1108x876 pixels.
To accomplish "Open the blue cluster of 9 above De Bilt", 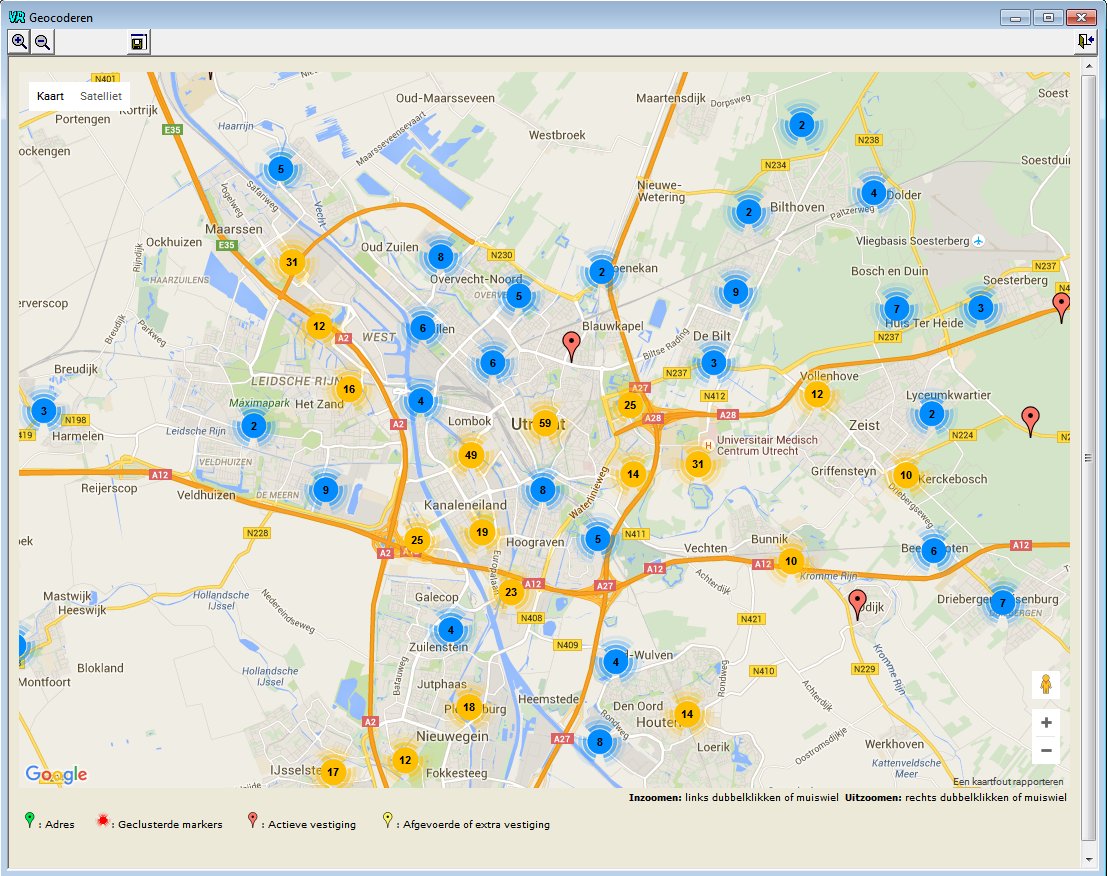I will click(x=736, y=292).
